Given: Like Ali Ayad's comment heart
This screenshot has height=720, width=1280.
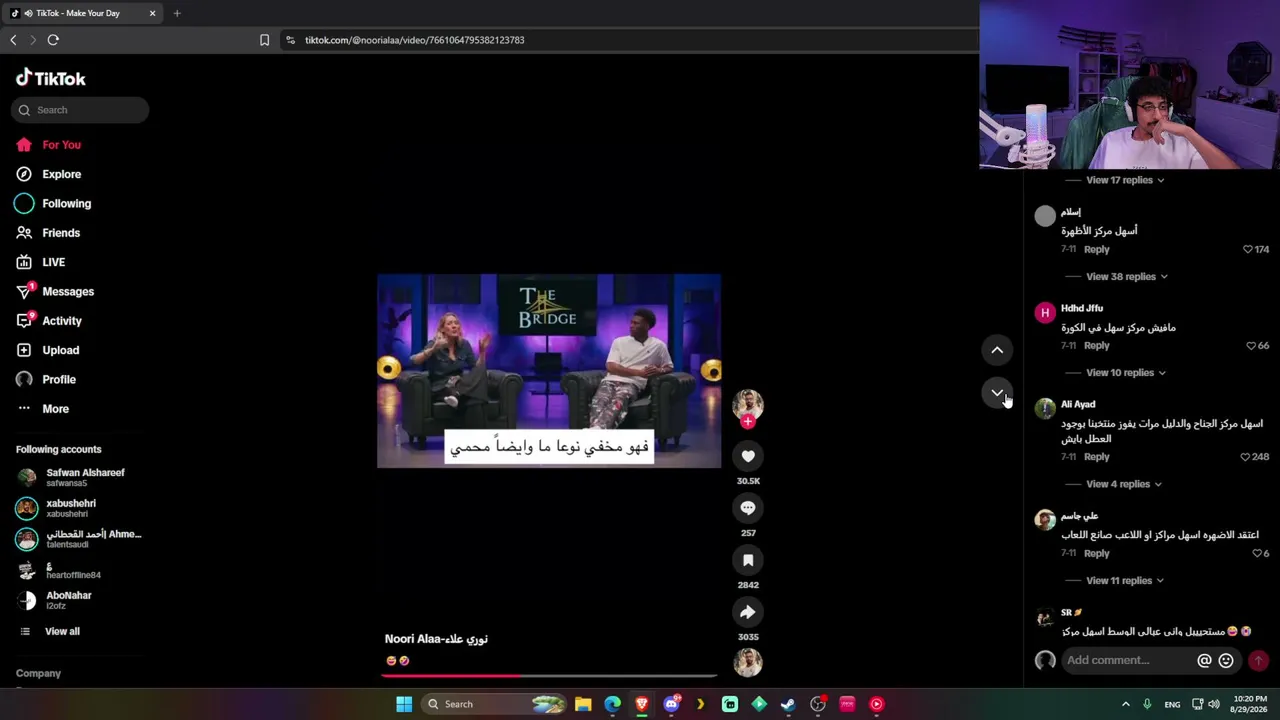Looking at the screenshot, I should [x=1245, y=457].
